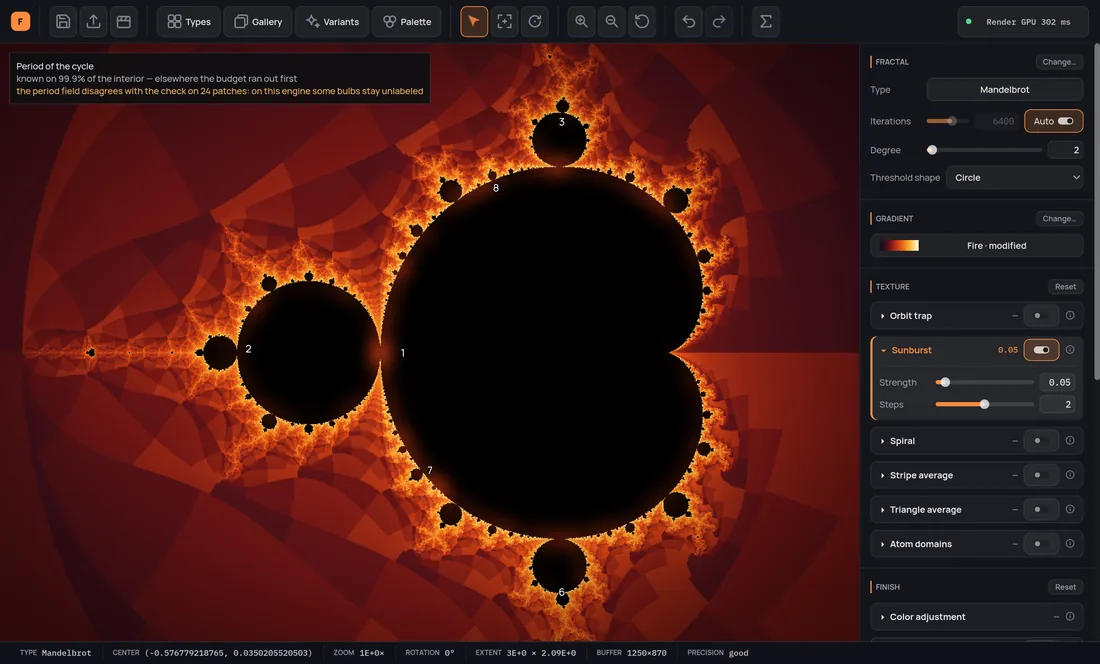Open the Palette menu
This screenshot has height=664, width=1100.
[x=407, y=22]
